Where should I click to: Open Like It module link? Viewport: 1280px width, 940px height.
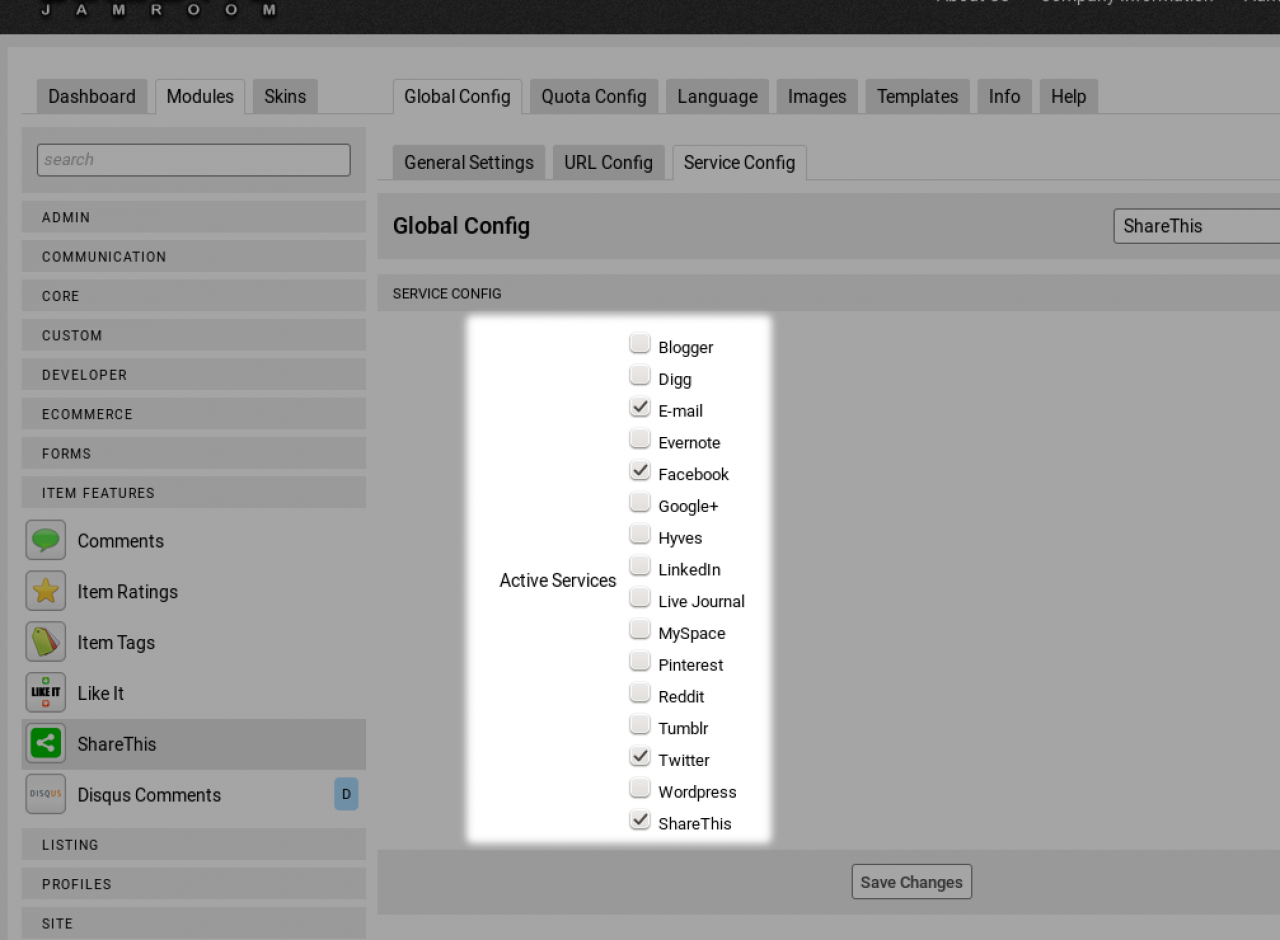tap(100, 693)
